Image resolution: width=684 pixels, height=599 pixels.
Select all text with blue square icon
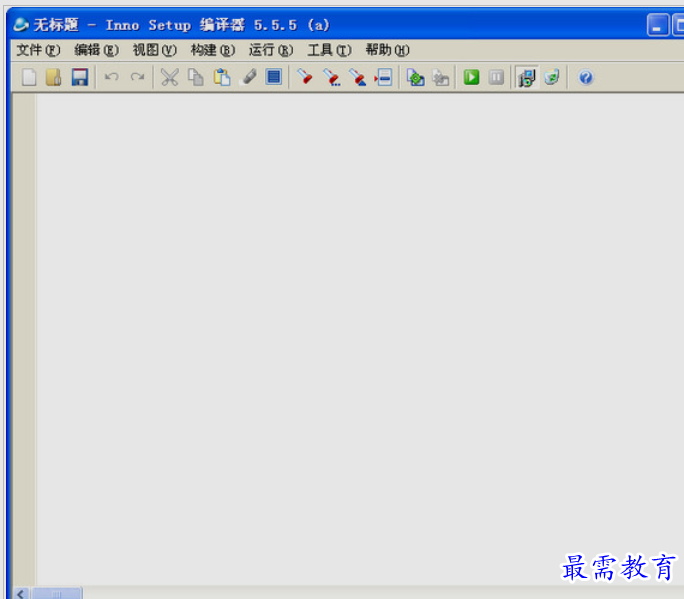coord(274,78)
